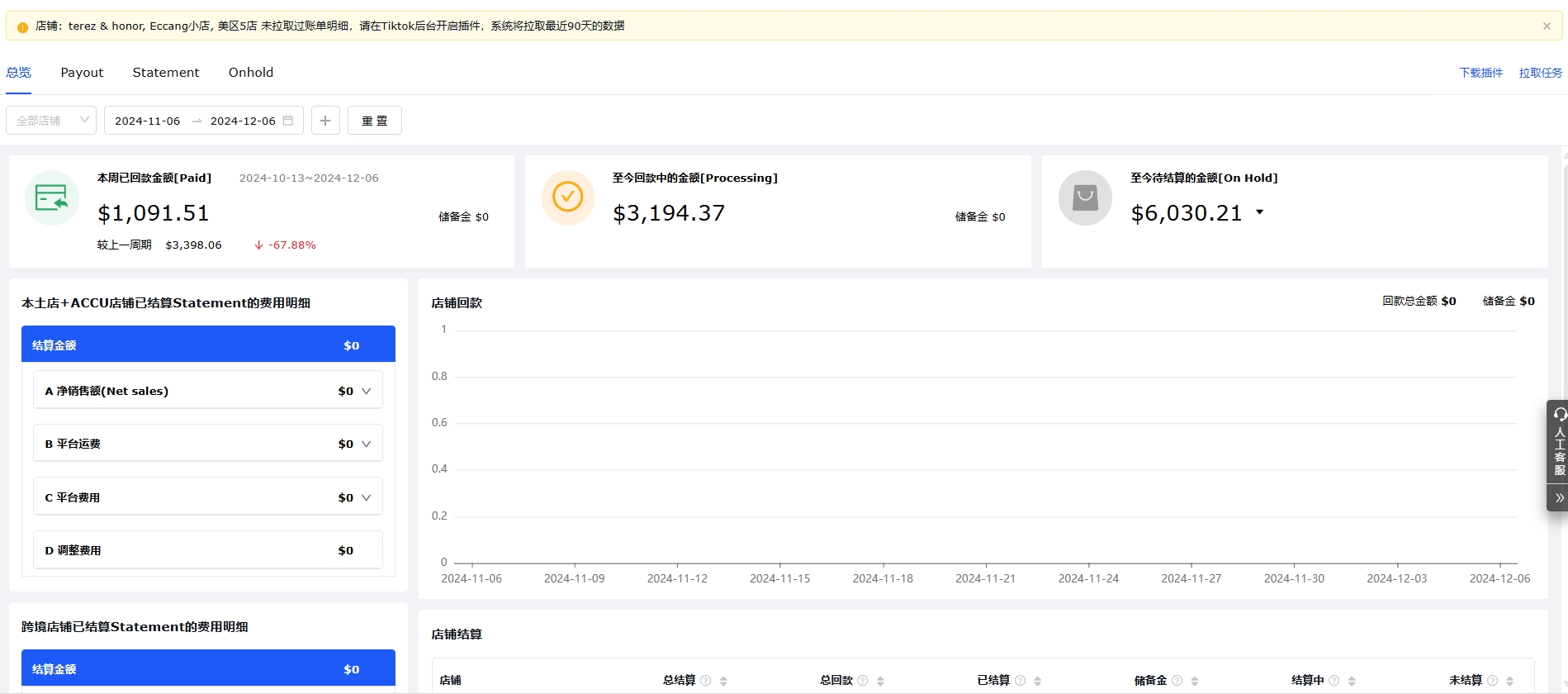This screenshot has width=1568, height=694.
Task: Sort the 储备金 column
Action: pos(1195,681)
